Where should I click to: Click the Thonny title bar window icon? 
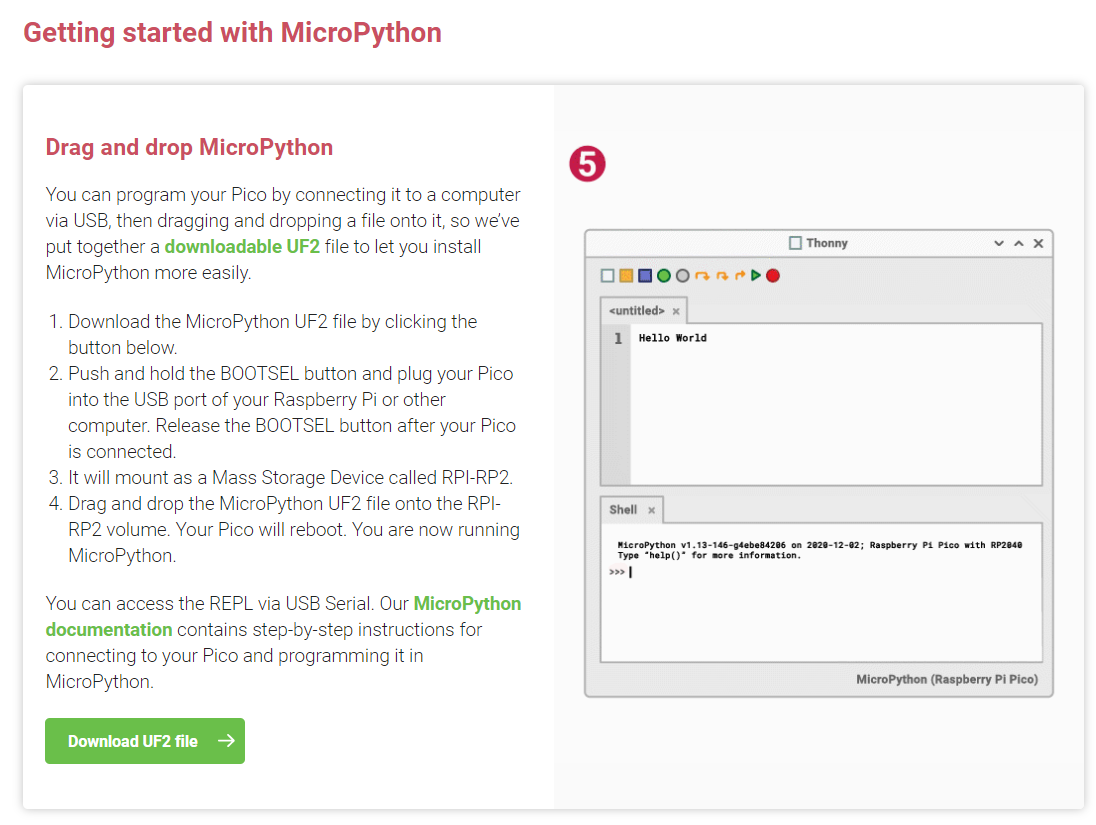point(795,243)
